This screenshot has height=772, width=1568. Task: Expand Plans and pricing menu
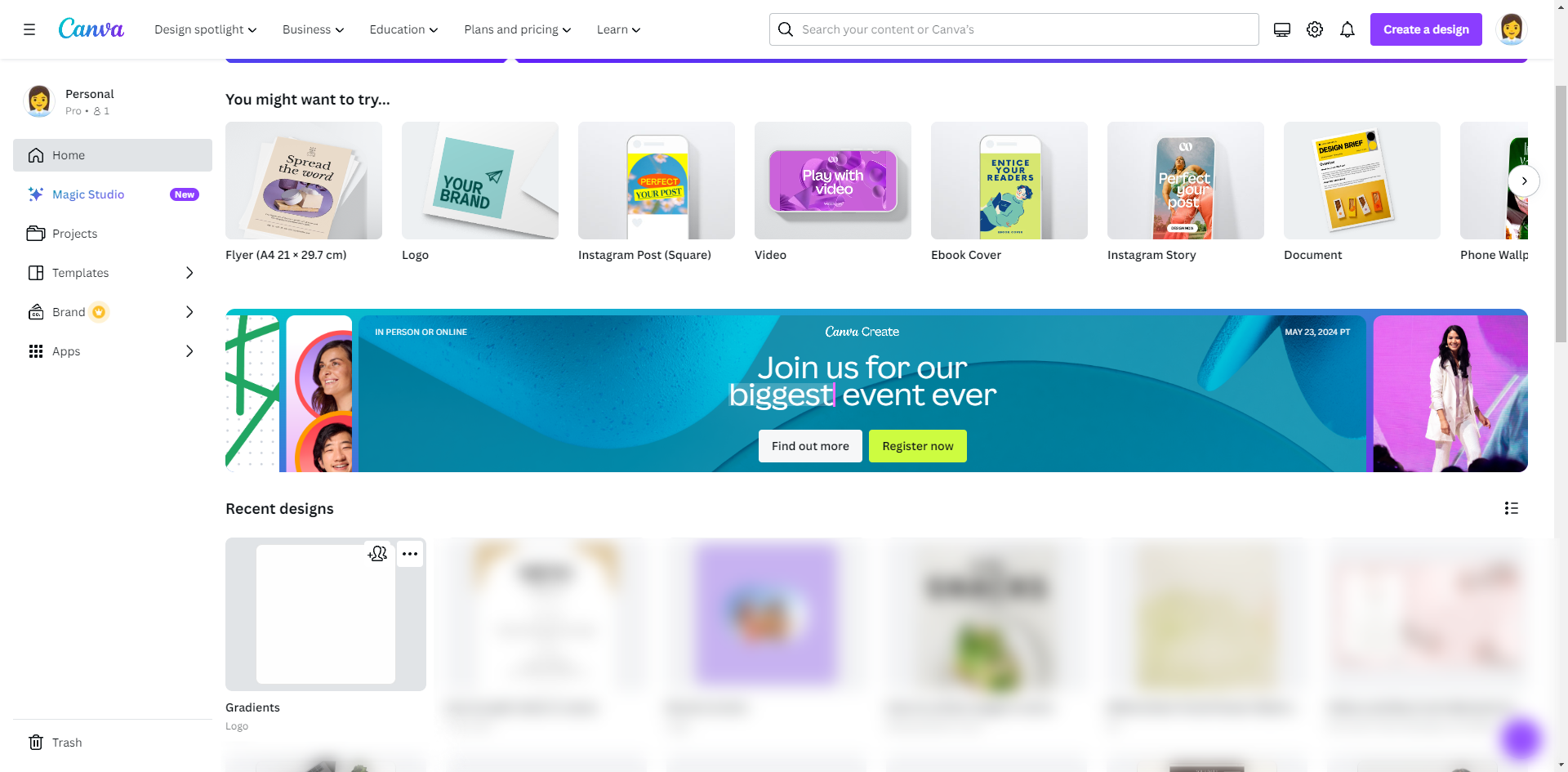518,29
